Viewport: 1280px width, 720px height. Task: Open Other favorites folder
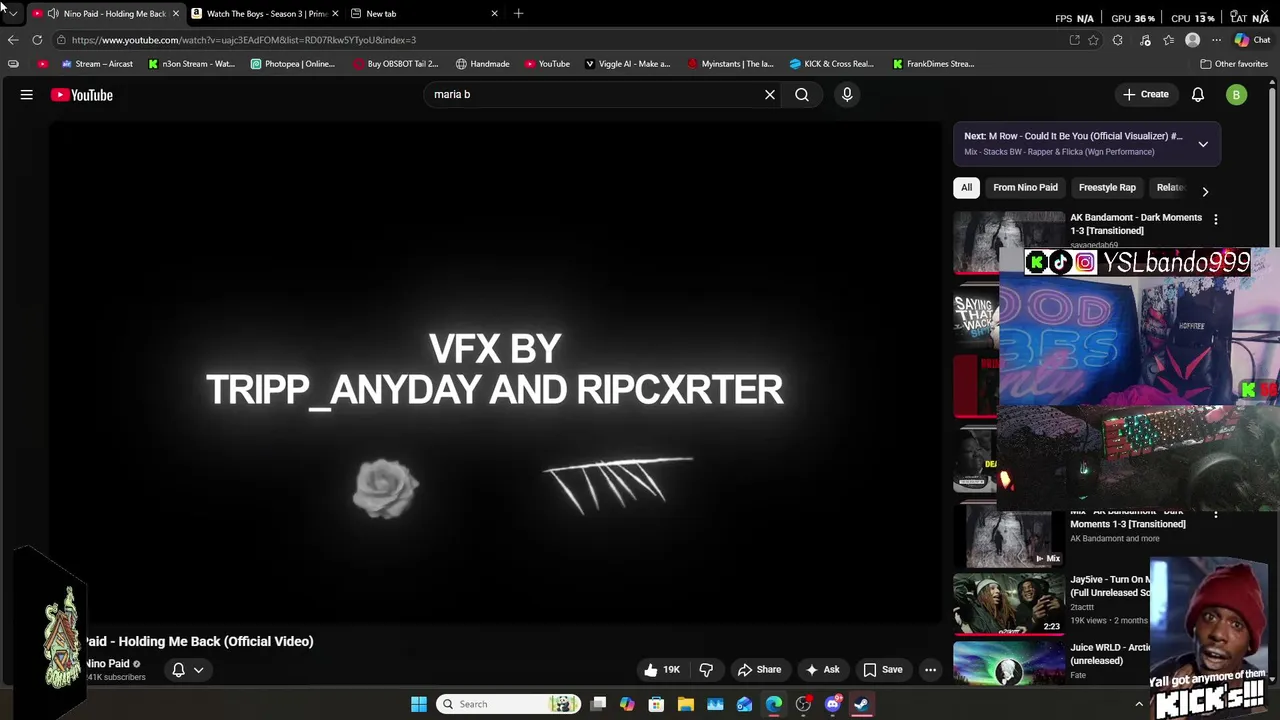click(x=1234, y=64)
